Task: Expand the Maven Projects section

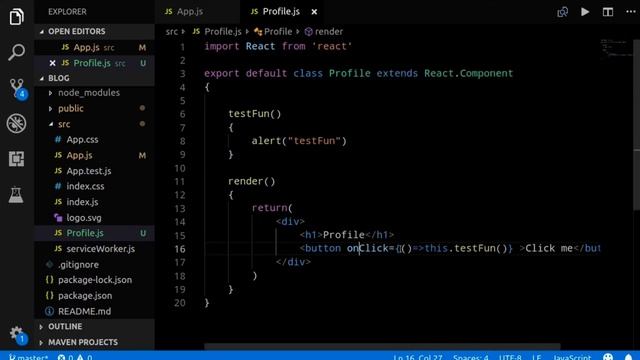Action: (94, 342)
